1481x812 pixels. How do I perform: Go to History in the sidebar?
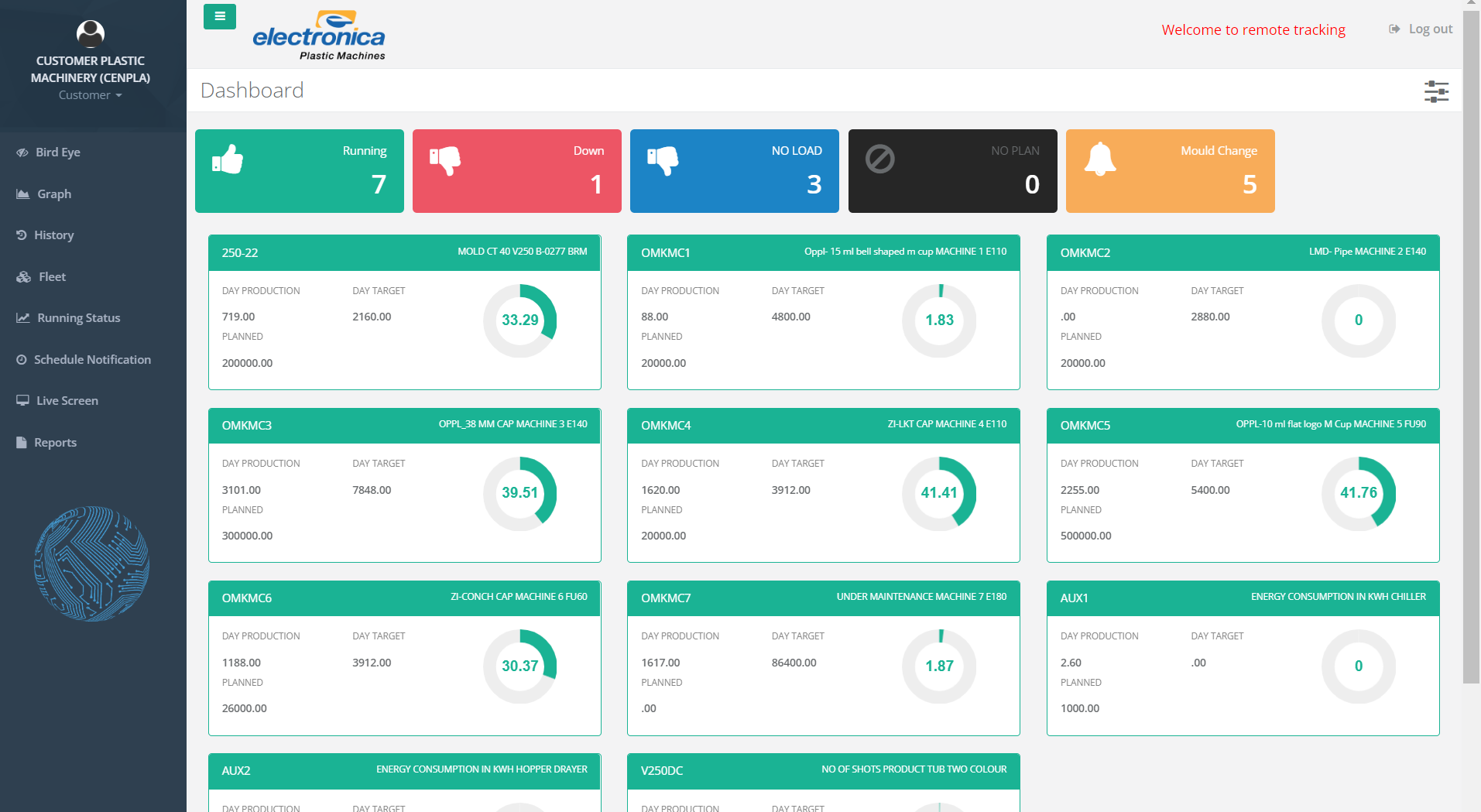[53, 235]
